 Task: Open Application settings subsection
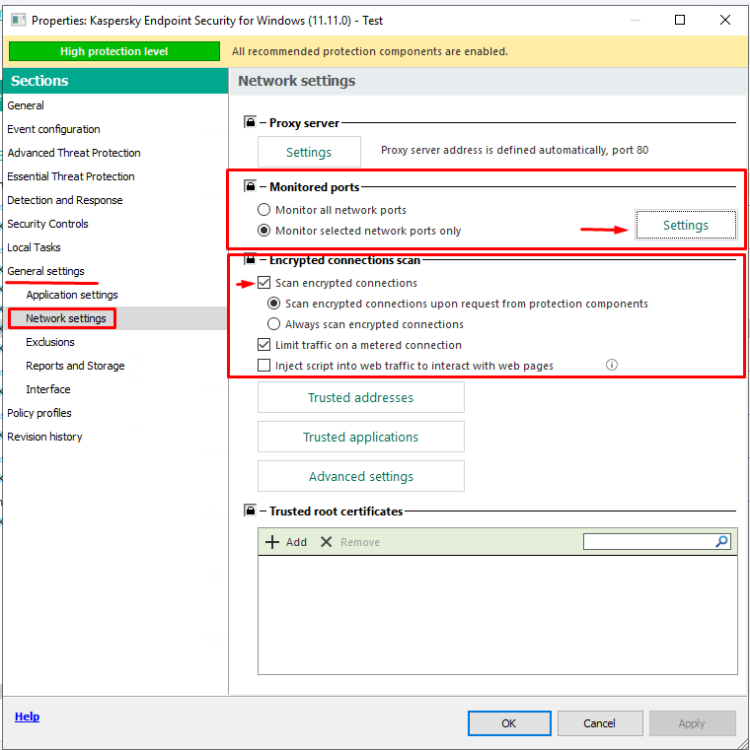pos(72,295)
